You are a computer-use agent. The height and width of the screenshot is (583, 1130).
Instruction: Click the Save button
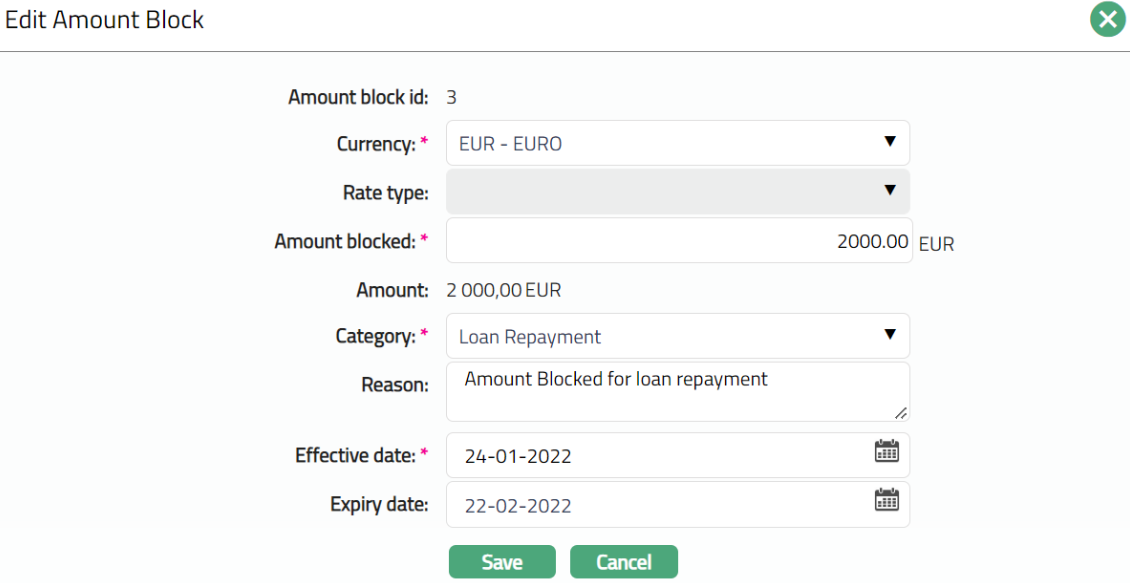click(x=502, y=562)
